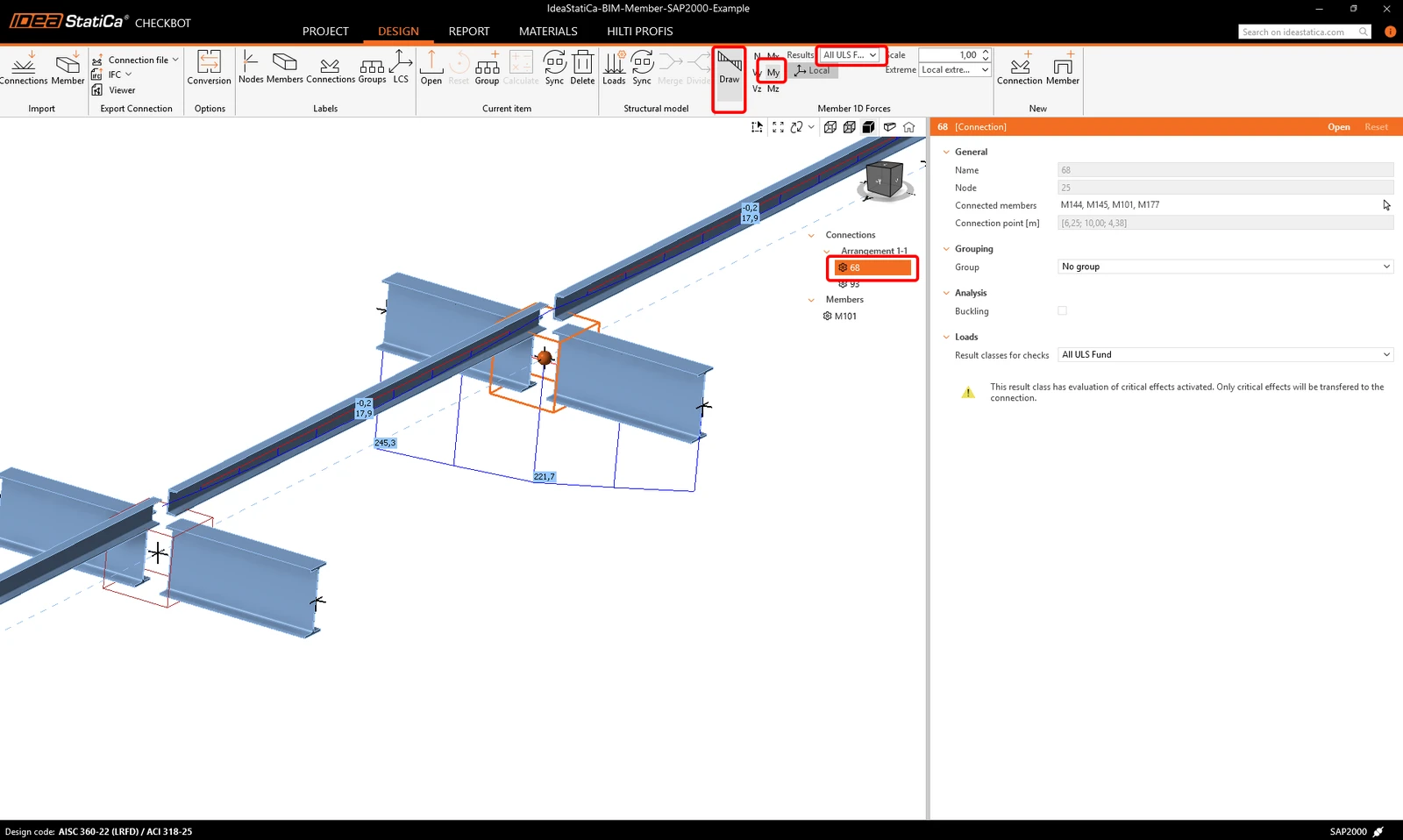Click the selection mode viewport icon
Image resolution: width=1403 pixels, height=840 pixels.
pyautogui.click(x=758, y=127)
